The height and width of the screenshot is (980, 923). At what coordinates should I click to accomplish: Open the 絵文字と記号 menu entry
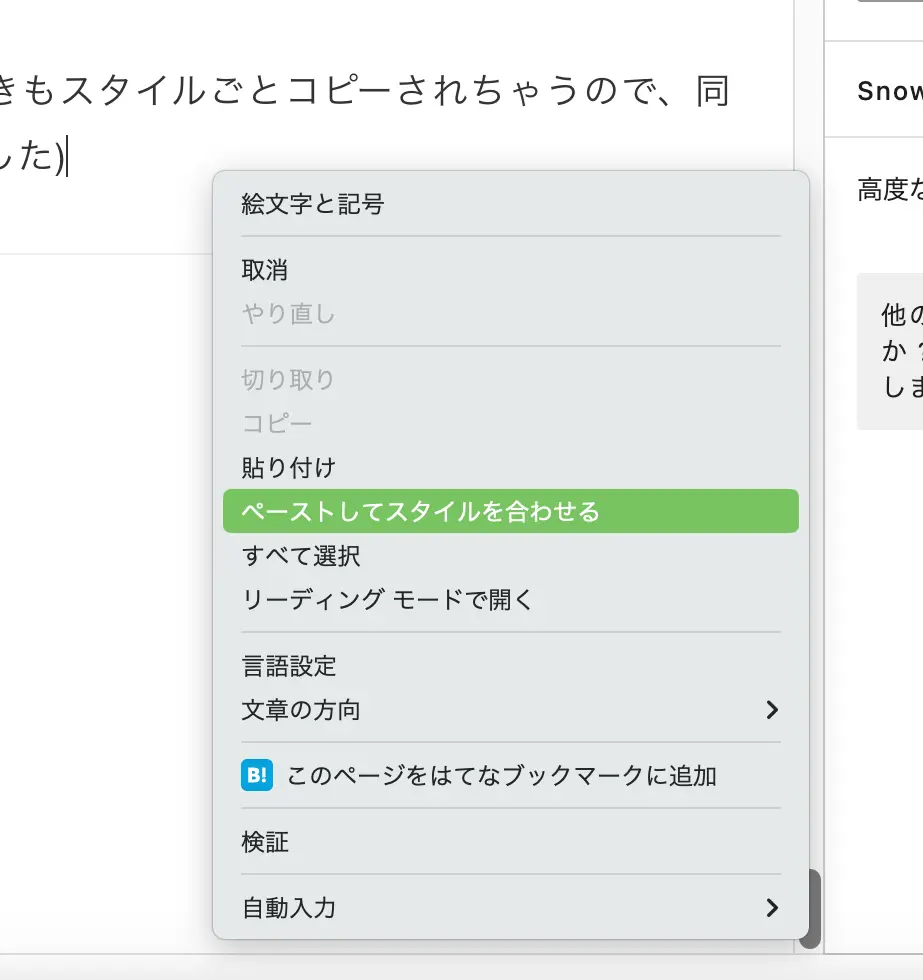click(313, 205)
